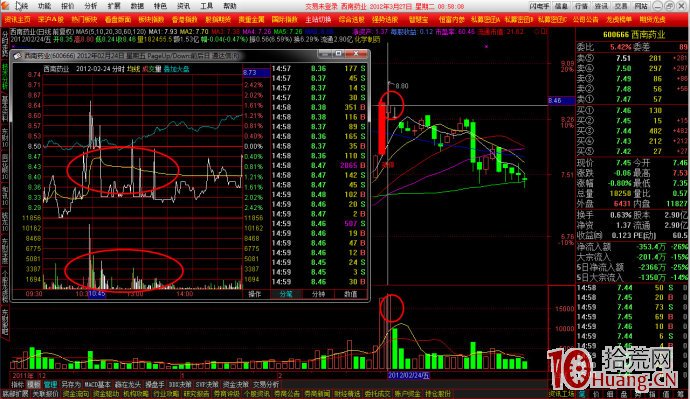Click 主站切换 in the red toolbar
Viewport: 690px width, 399px height.
click(x=318, y=20)
